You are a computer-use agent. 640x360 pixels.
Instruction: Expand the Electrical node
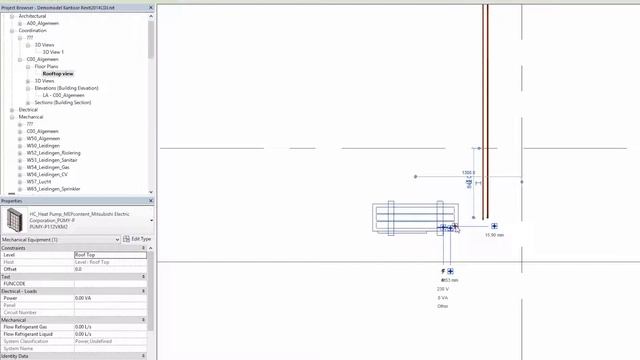[x=12, y=110]
